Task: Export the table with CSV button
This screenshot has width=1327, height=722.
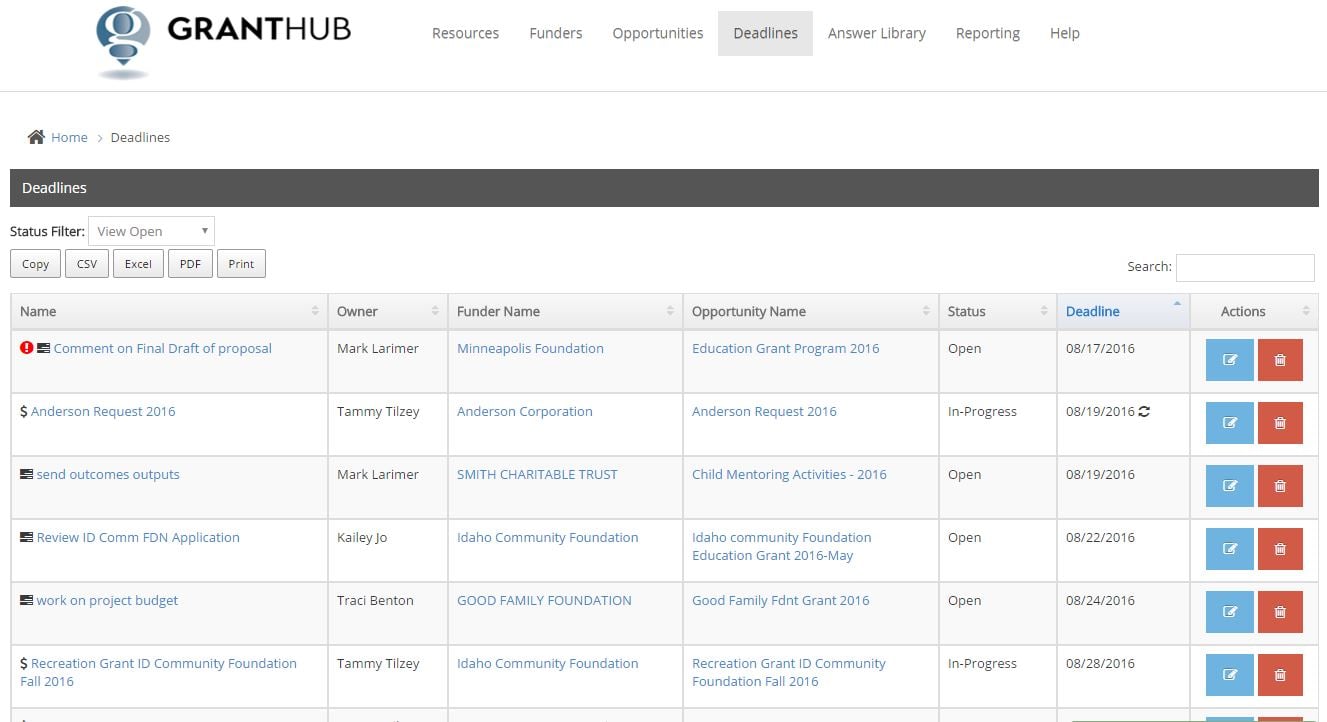Action: click(x=87, y=264)
